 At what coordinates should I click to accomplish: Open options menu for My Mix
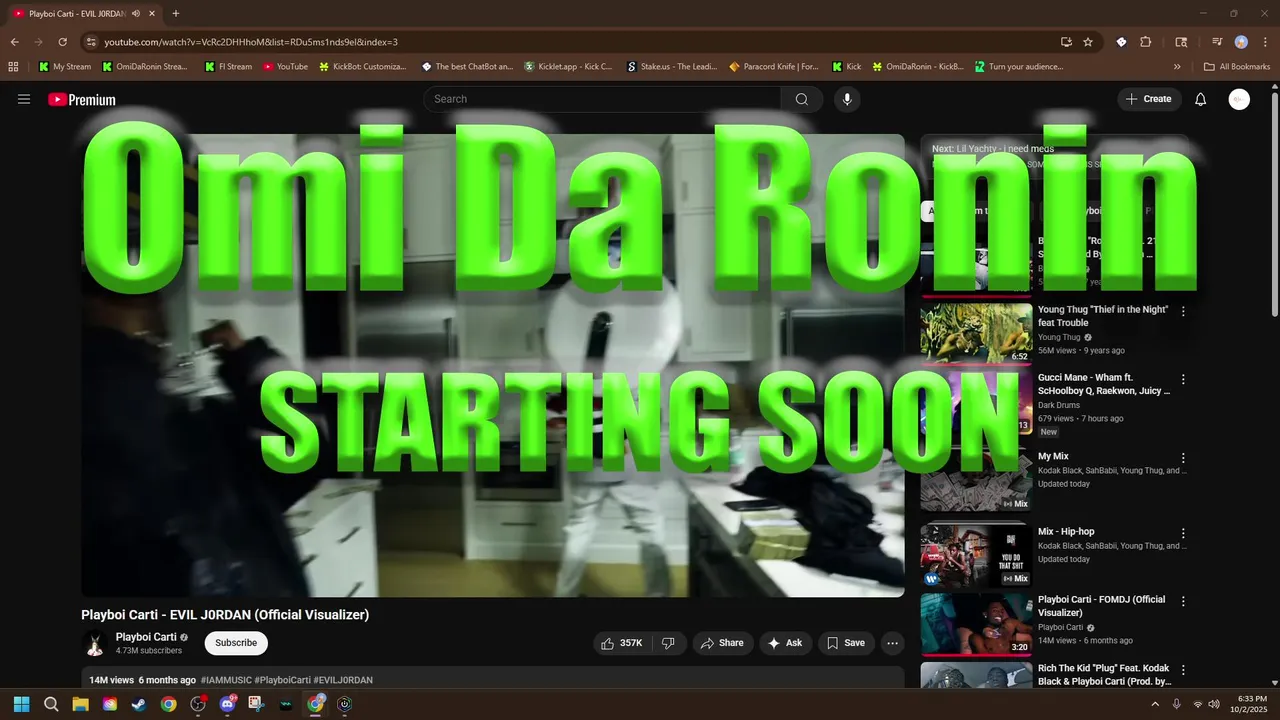[1183, 458]
